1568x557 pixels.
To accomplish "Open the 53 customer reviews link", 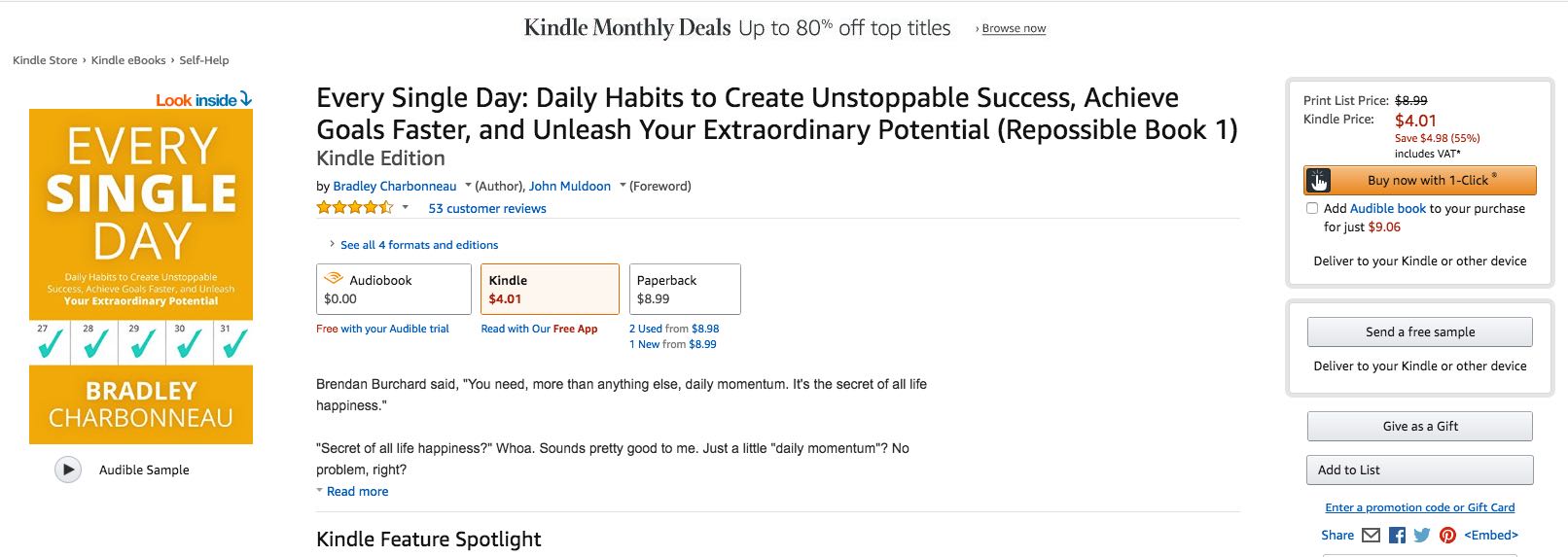I will click(x=487, y=208).
